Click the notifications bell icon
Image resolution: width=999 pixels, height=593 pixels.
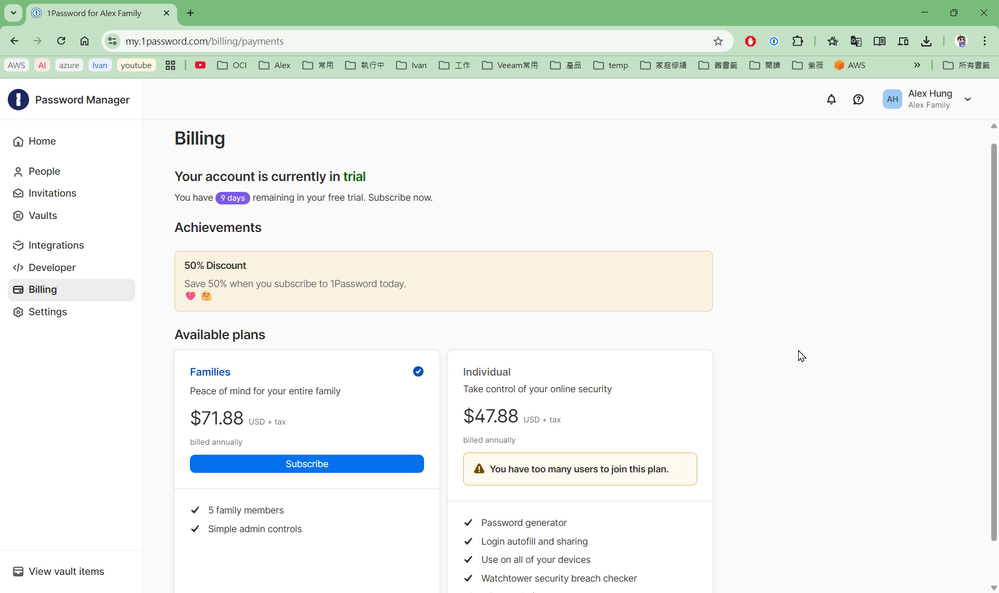[x=831, y=100]
